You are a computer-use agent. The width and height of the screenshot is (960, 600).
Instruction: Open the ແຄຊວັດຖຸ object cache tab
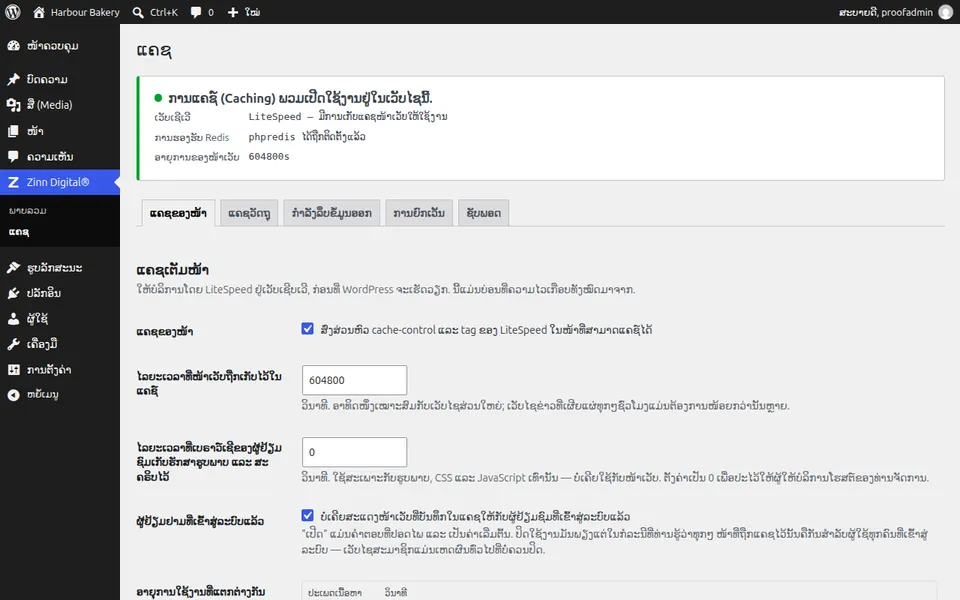tap(249, 213)
